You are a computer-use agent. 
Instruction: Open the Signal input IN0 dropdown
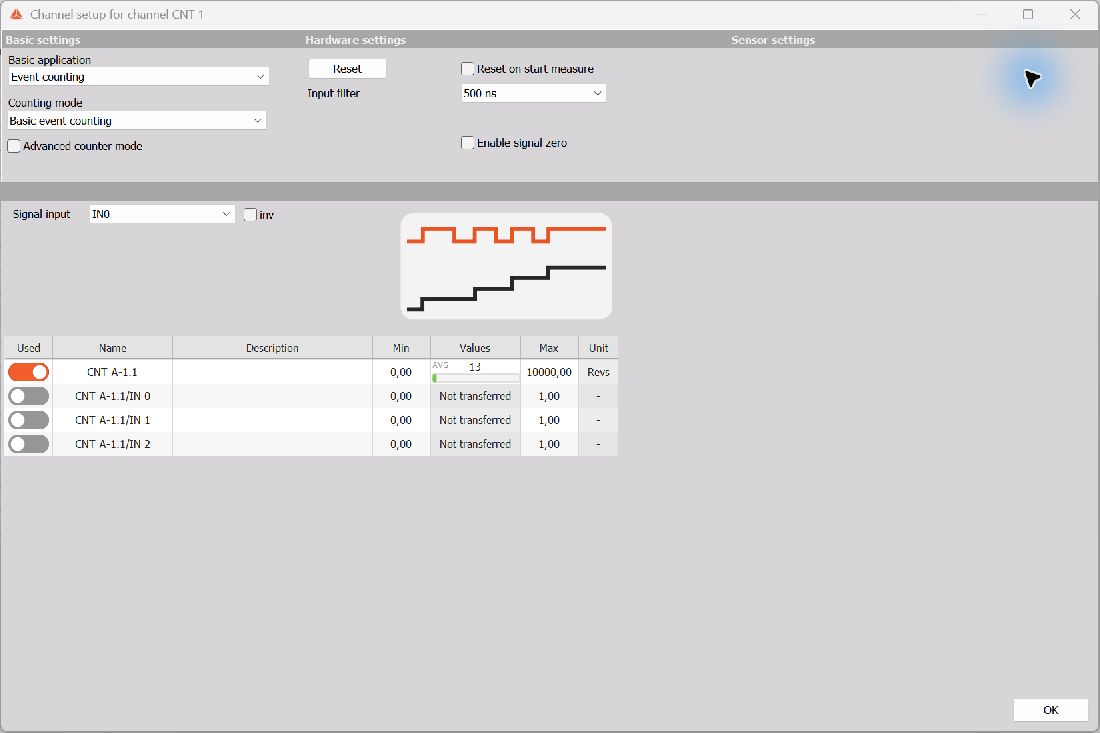(162, 214)
